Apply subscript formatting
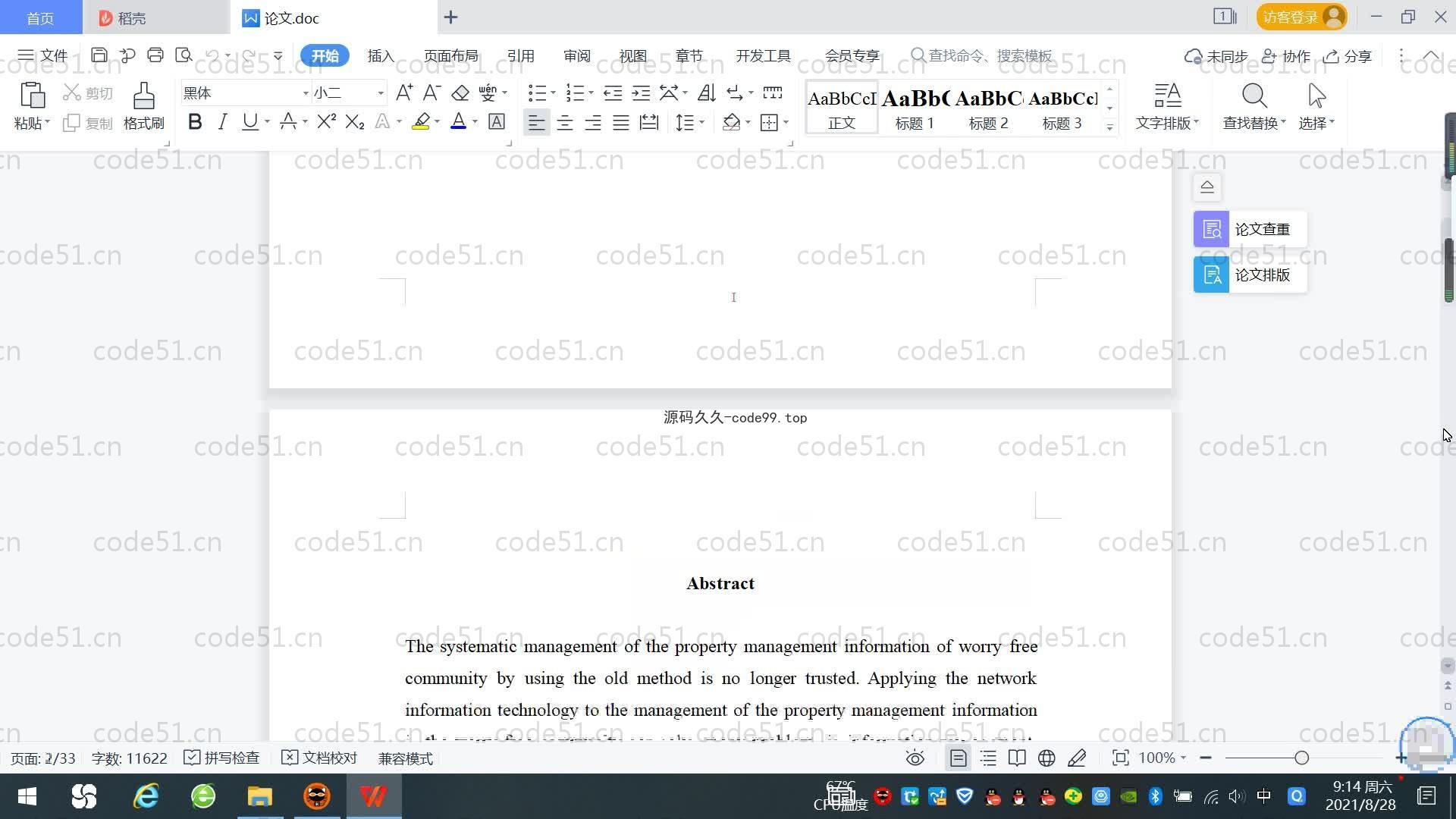This screenshot has width=1456, height=819. pos(355,121)
